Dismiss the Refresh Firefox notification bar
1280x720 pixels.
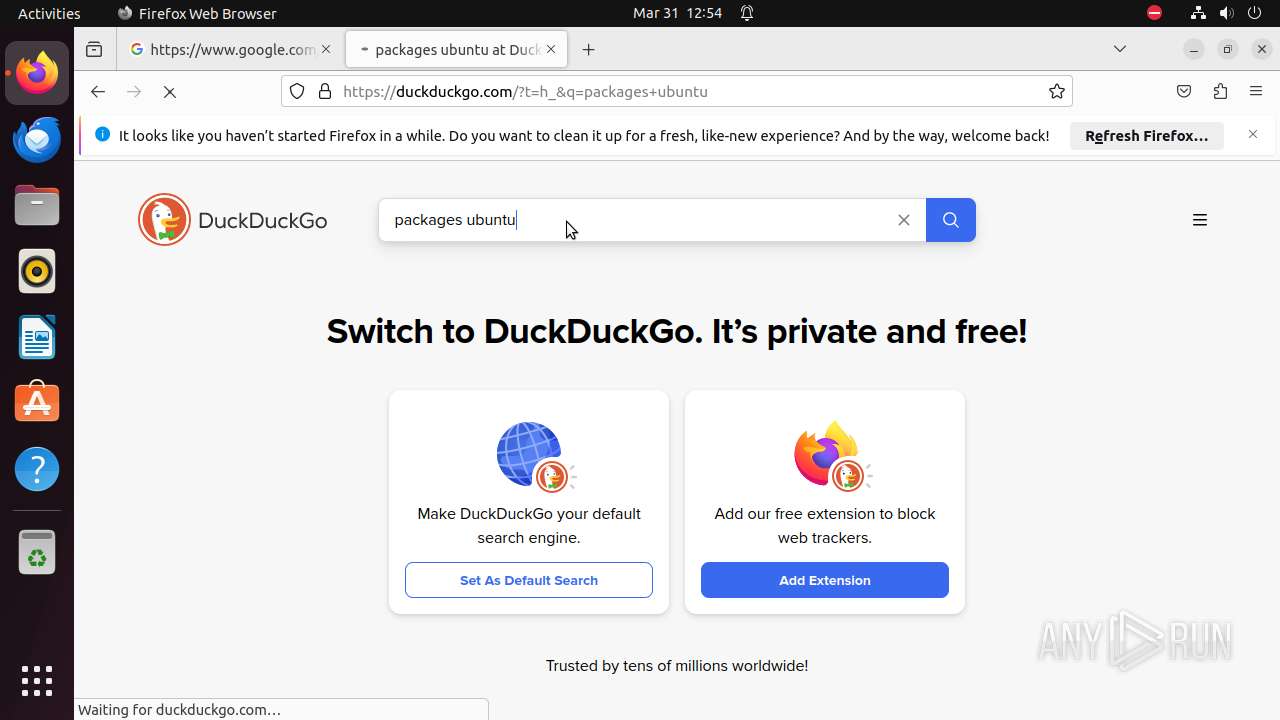point(1253,134)
